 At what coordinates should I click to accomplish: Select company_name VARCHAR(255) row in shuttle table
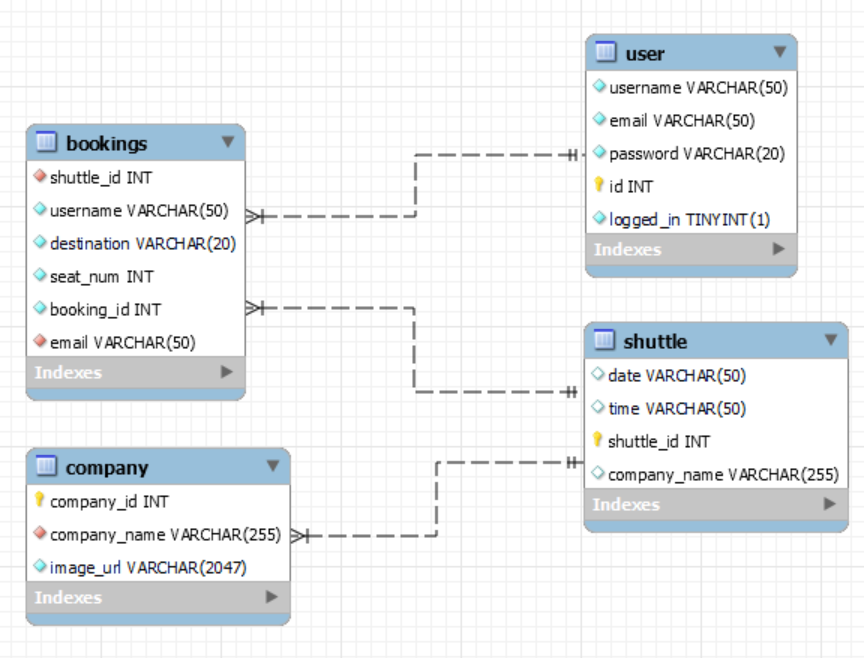coord(716,474)
